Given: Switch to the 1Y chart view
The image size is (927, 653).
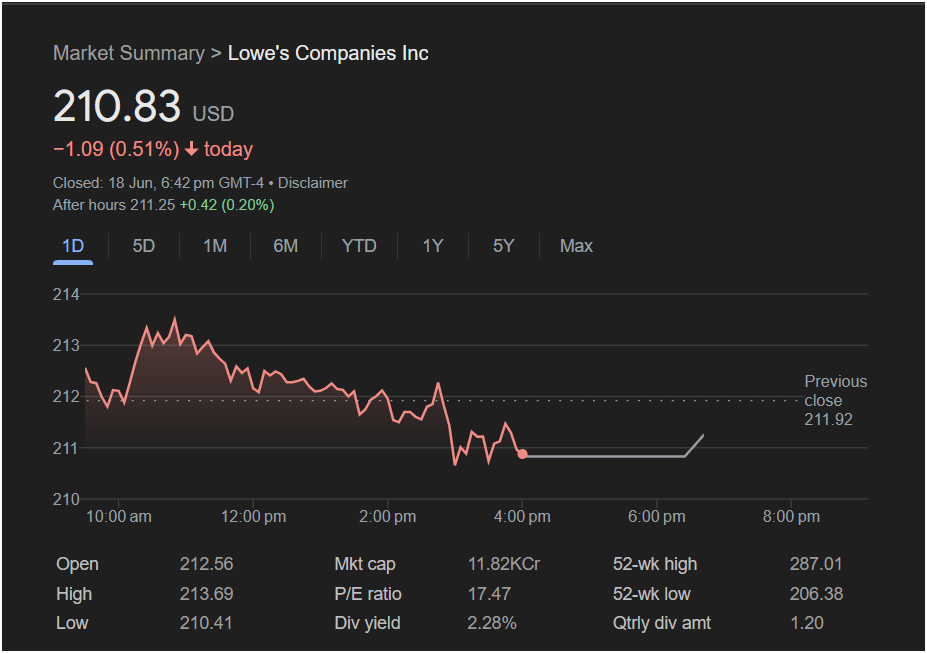Looking at the screenshot, I should pyautogui.click(x=433, y=246).
